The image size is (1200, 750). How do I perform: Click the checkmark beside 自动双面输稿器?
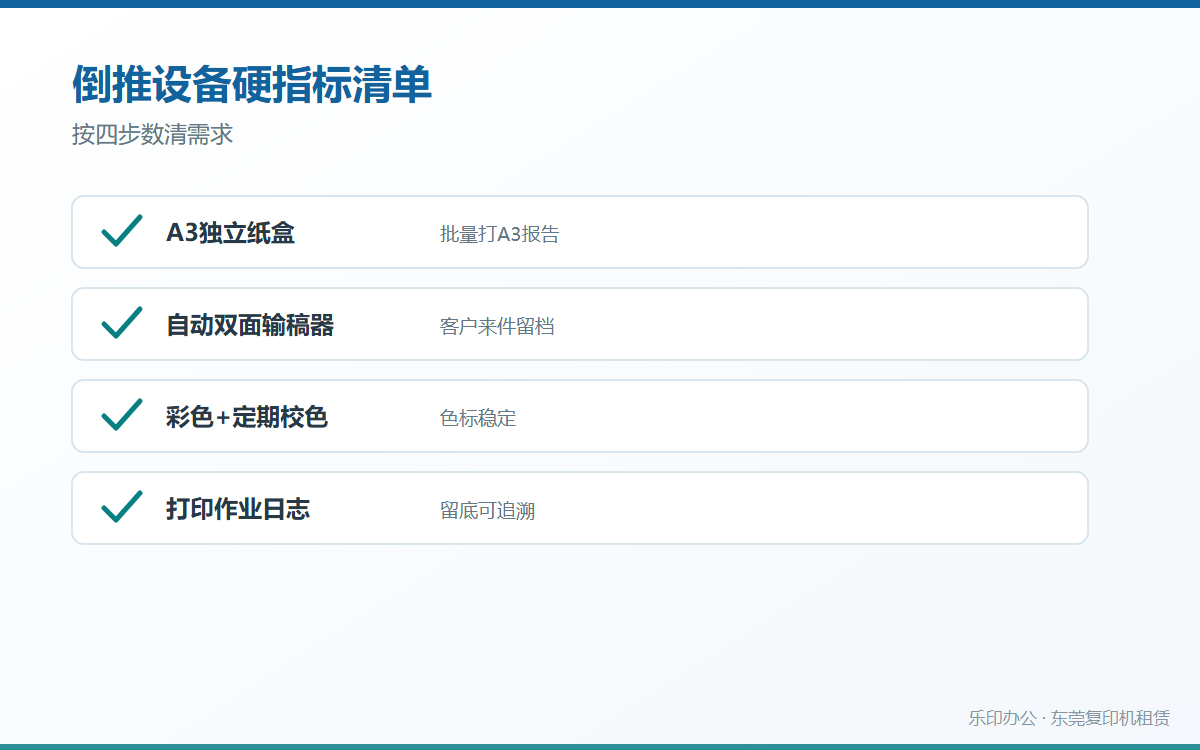(122, 323)
